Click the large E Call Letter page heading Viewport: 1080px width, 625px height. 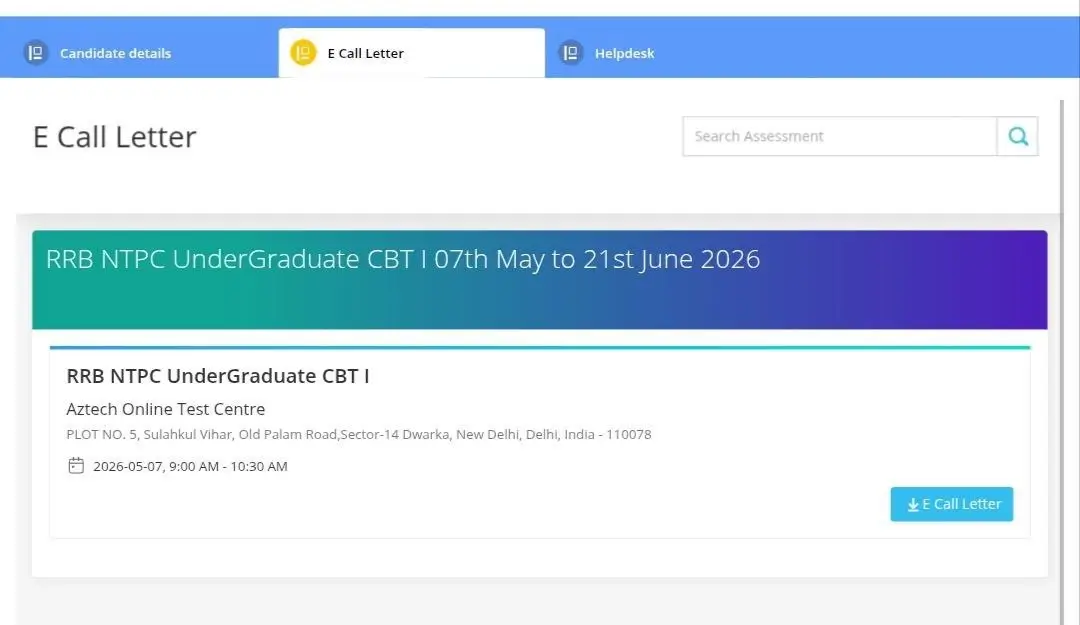pyautogui.click(x=114, y=137)
